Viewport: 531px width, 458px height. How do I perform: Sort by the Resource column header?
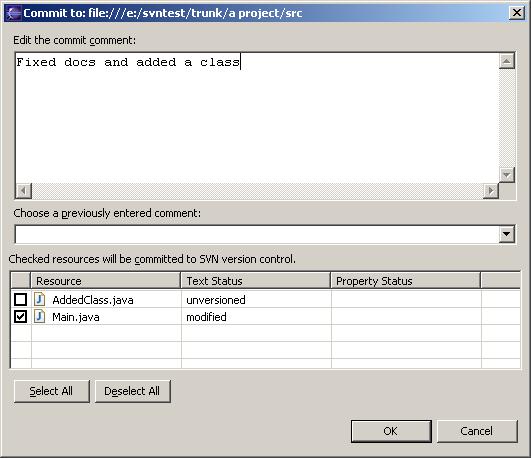pos(106,281)
